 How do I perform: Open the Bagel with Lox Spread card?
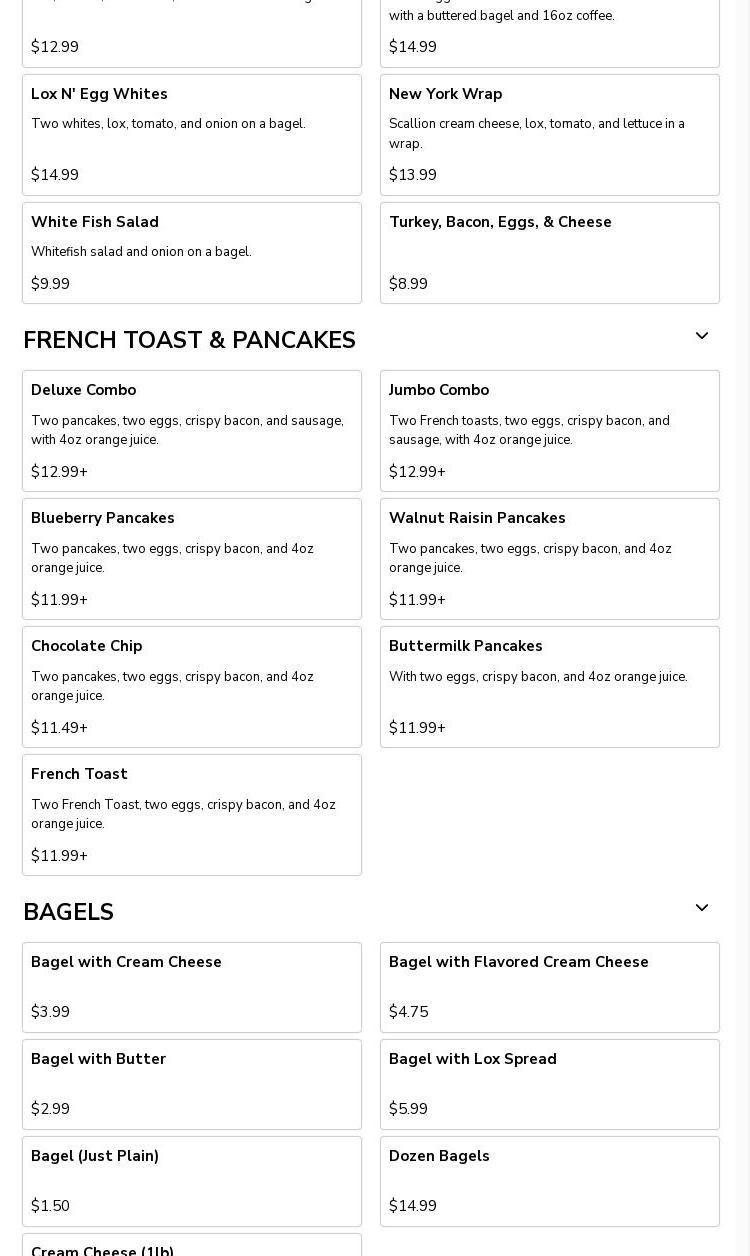pyautogui.click(x=550, y=1084)
